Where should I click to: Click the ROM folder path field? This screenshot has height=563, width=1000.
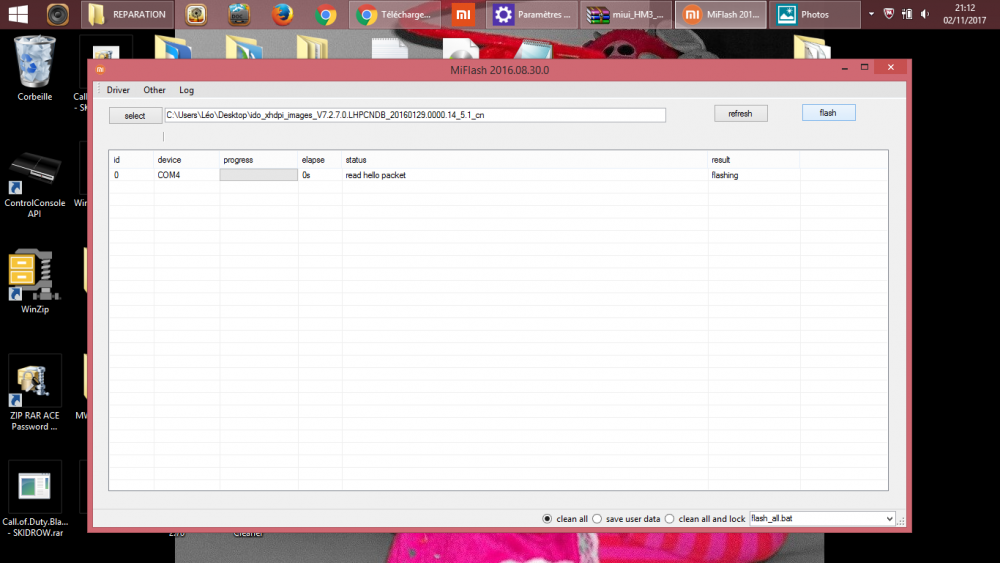click(414, 115)
